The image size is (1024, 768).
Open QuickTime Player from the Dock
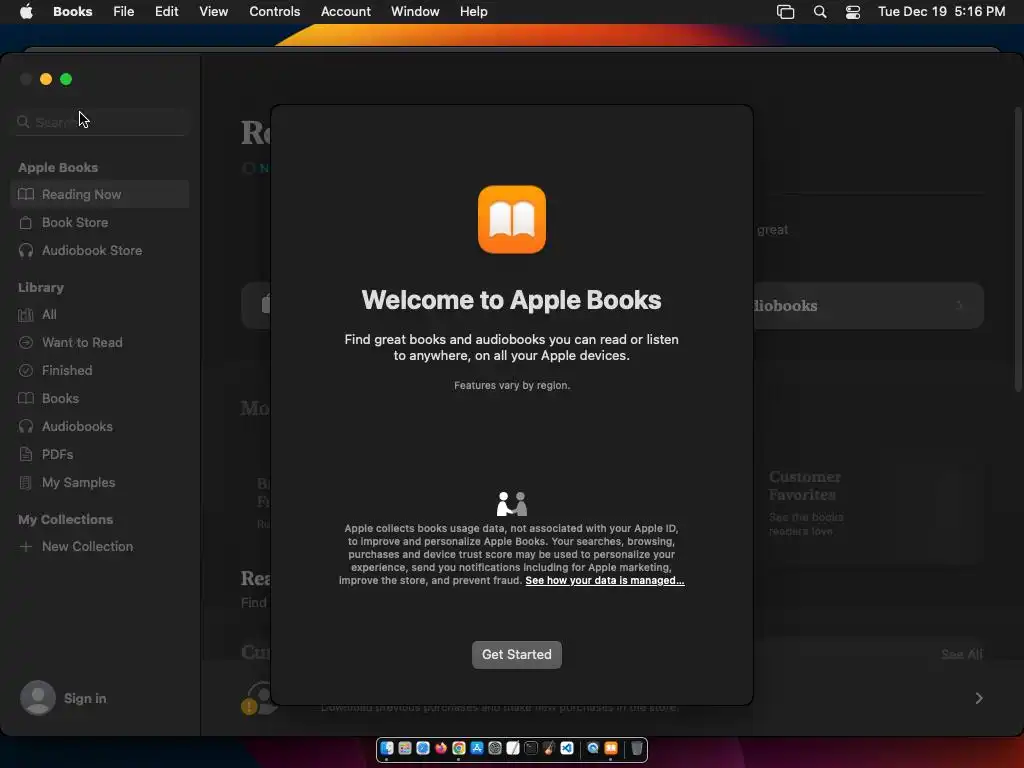[593, 748]
